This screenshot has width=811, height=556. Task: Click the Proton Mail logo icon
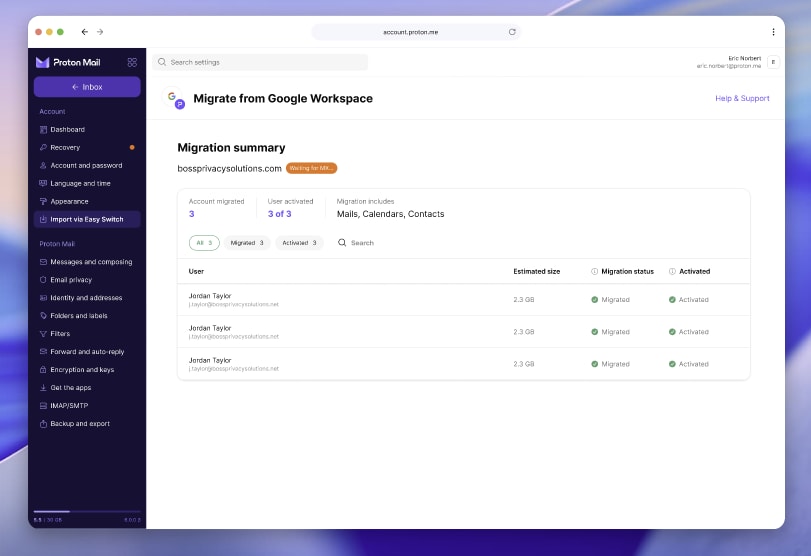pyautogui.click(x=42, y=63)
